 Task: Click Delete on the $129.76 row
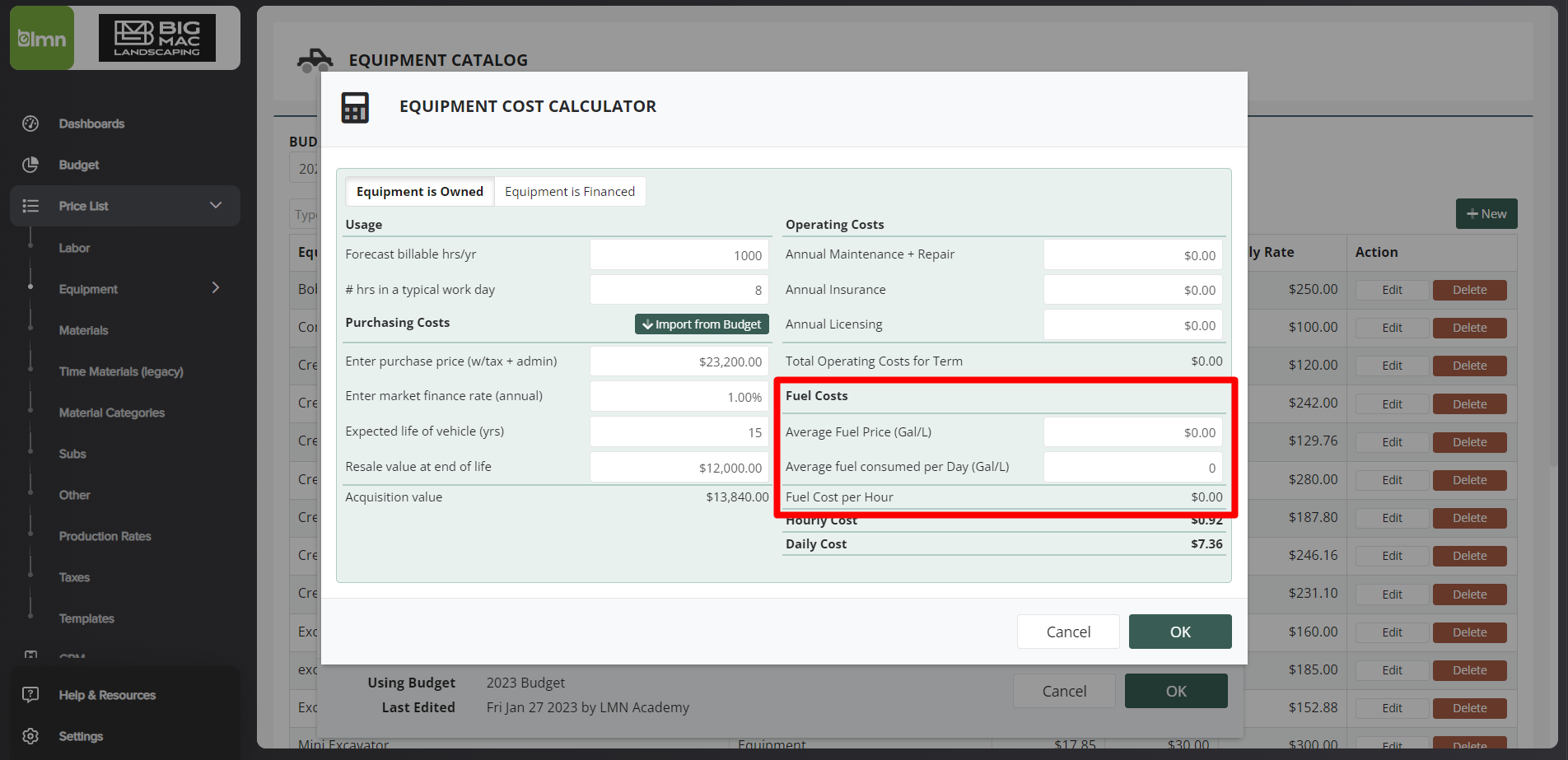pos(1469,442)
